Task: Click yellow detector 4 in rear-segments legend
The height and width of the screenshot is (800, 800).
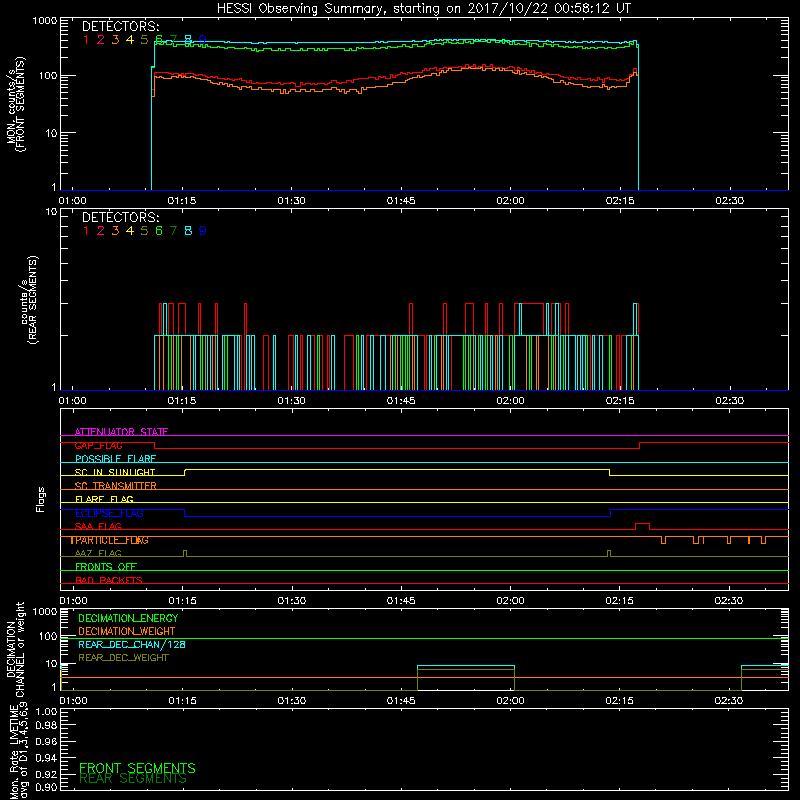Action: click(130, 231)
